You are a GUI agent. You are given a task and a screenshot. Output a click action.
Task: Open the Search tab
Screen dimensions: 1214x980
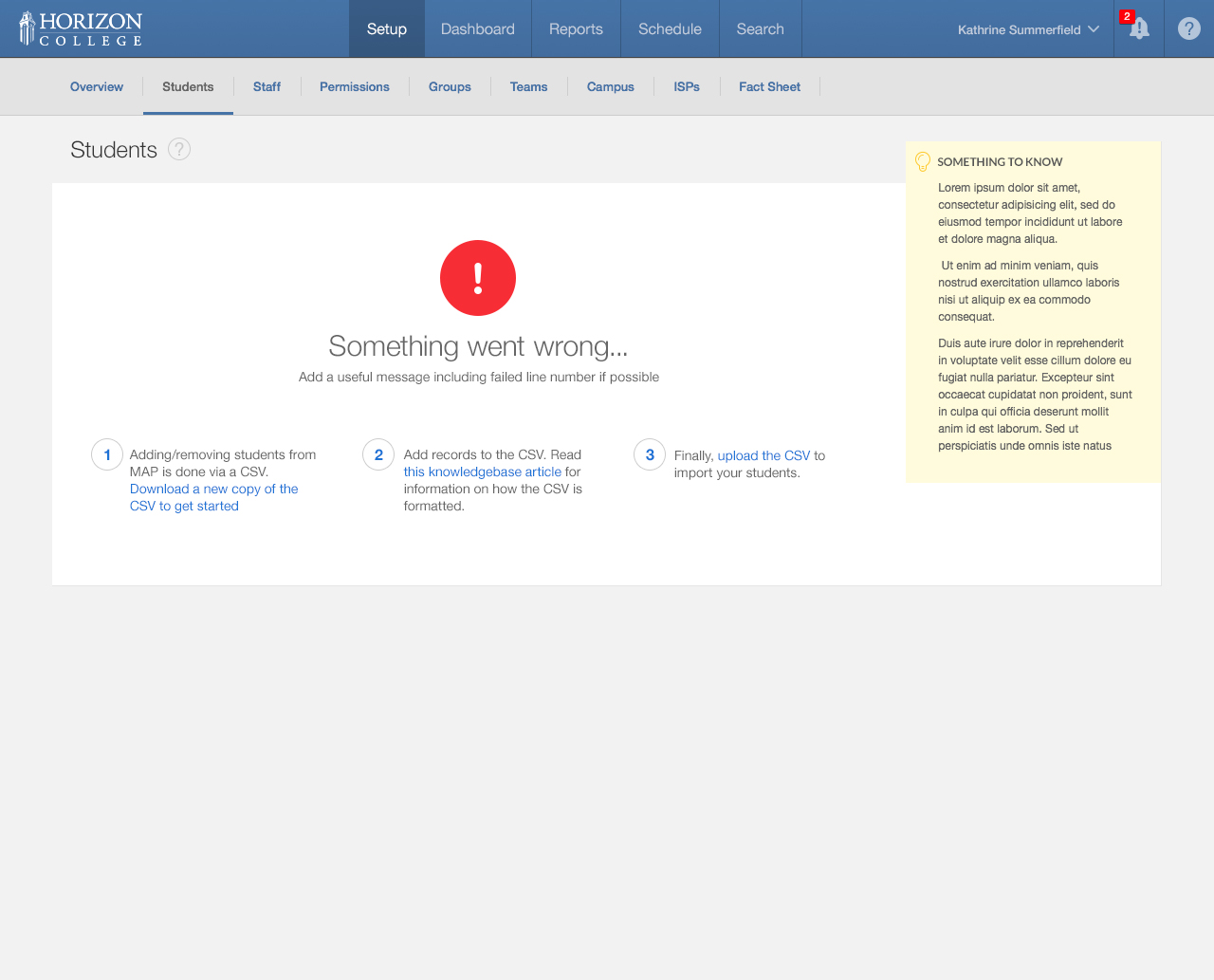coord(761,28)
